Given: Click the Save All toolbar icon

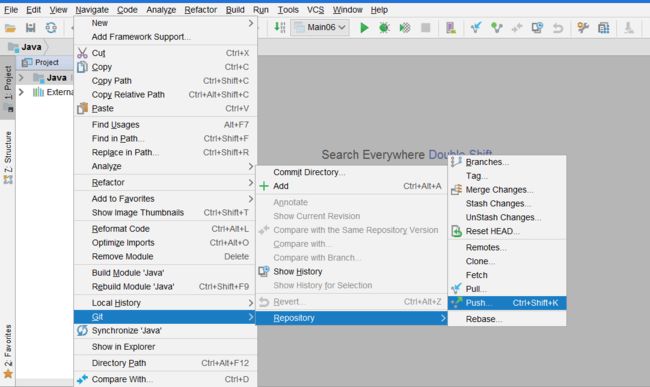Looking at the screenshot, I should [30, 28].
